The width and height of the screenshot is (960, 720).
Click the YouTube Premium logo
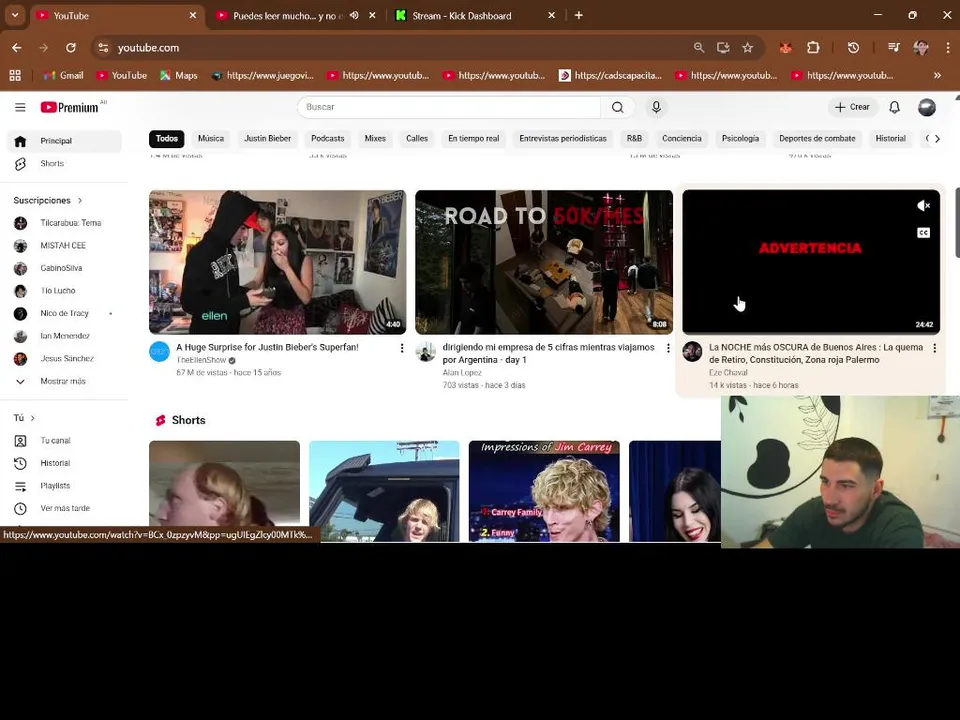click(x=70, y=107)
